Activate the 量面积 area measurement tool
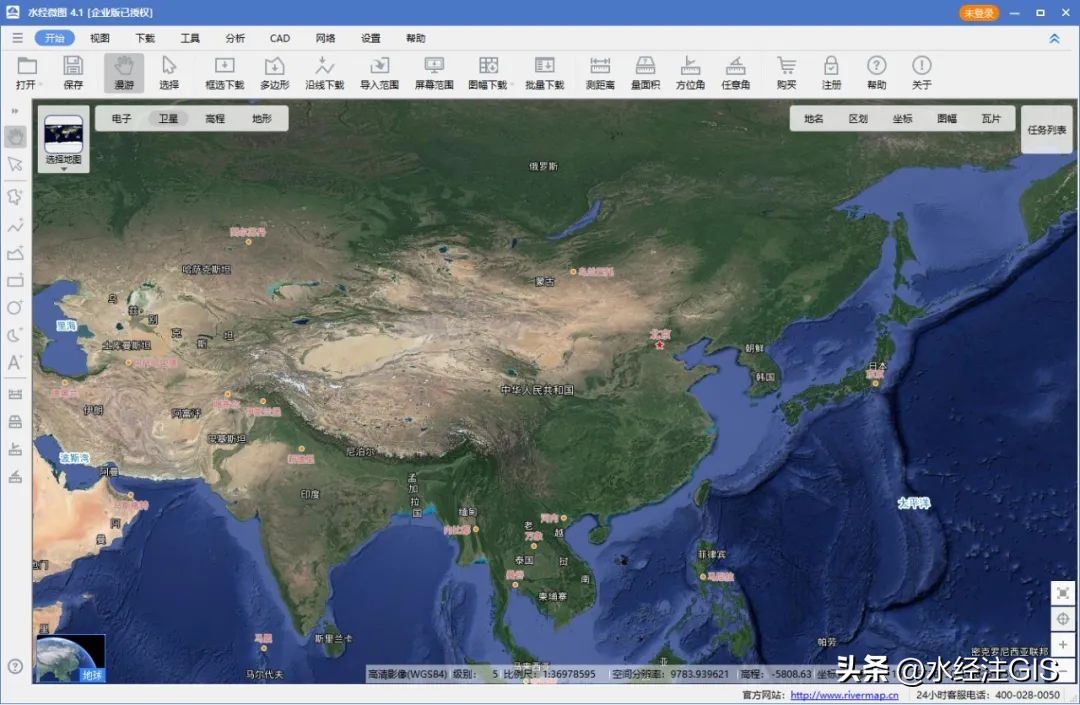This screenshot has width=1080, height=705. pyautogui.click(x=645, y=72)
